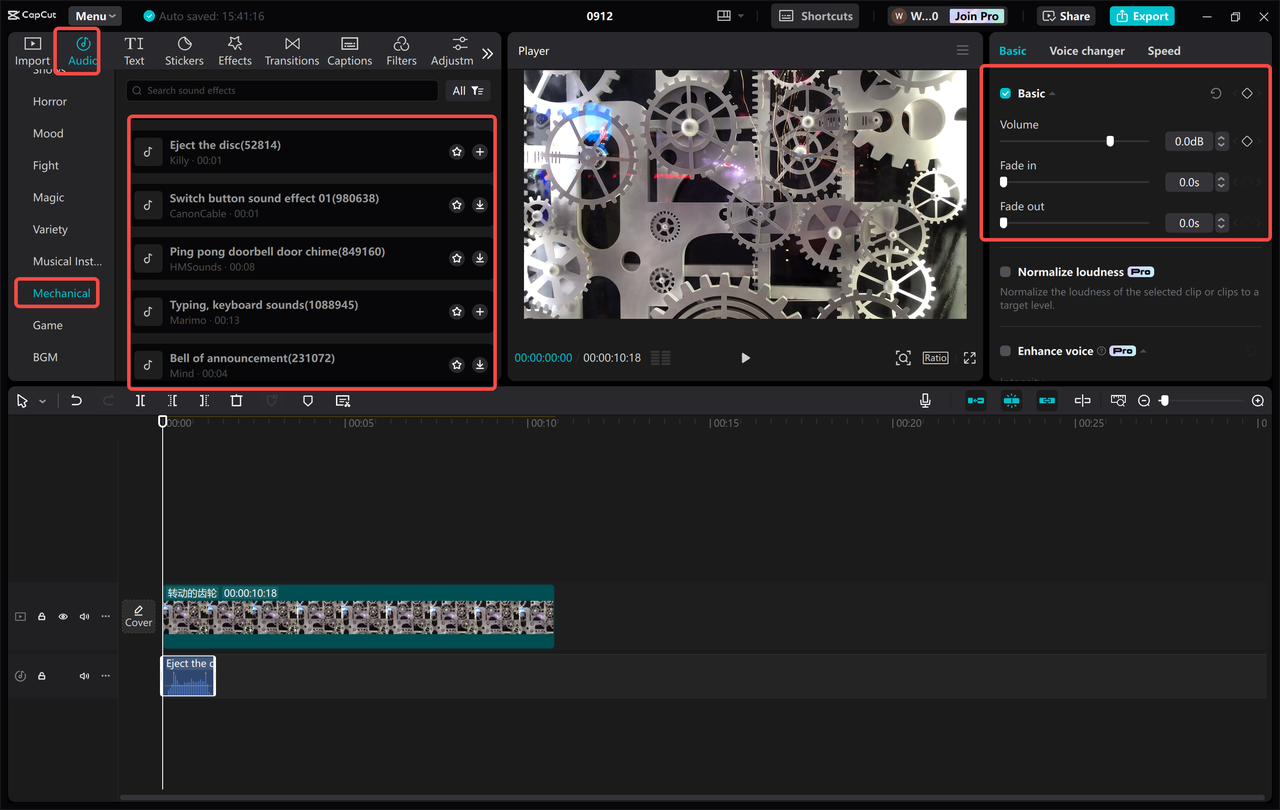Image resolution: width=1280 pixels, height=810 pixels.
Task: Open the Stickers panel
Action: pos(184,50)
